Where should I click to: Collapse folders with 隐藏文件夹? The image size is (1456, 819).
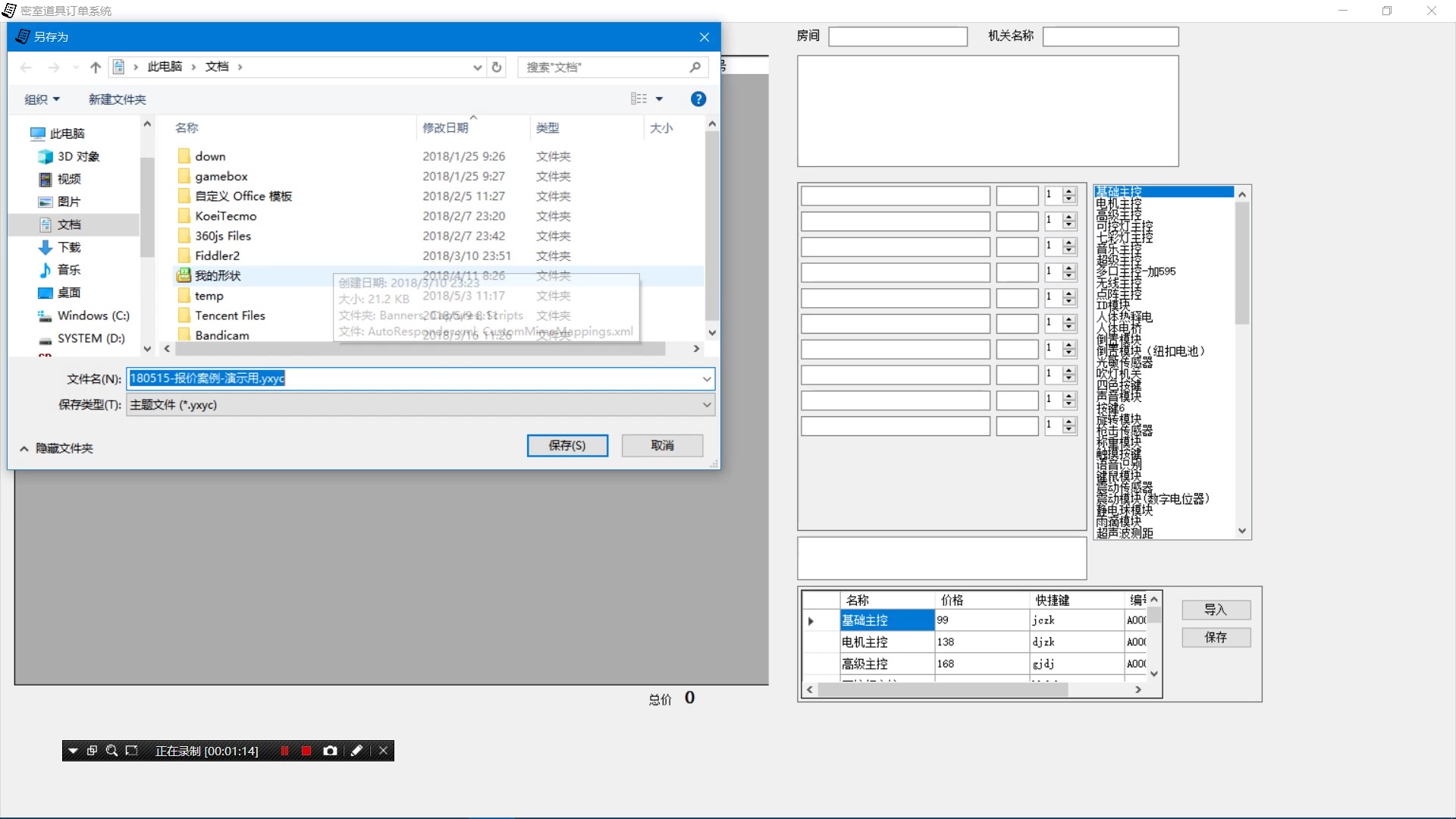coord(56,448)
